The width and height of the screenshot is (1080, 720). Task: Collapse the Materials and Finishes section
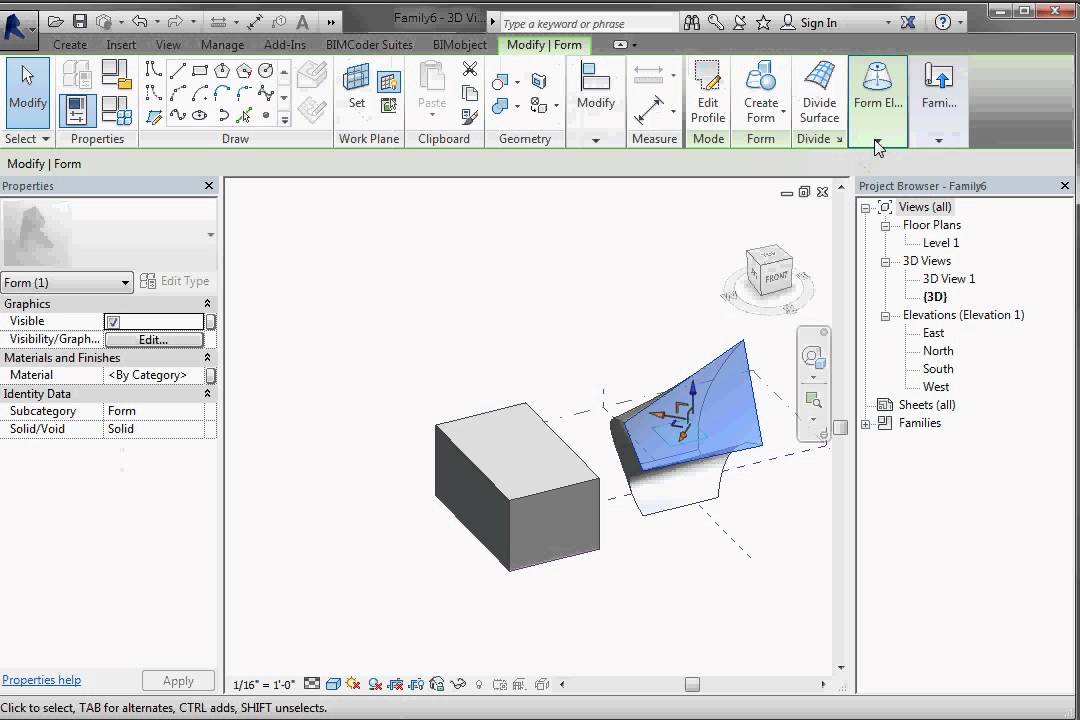coord(207,358)
